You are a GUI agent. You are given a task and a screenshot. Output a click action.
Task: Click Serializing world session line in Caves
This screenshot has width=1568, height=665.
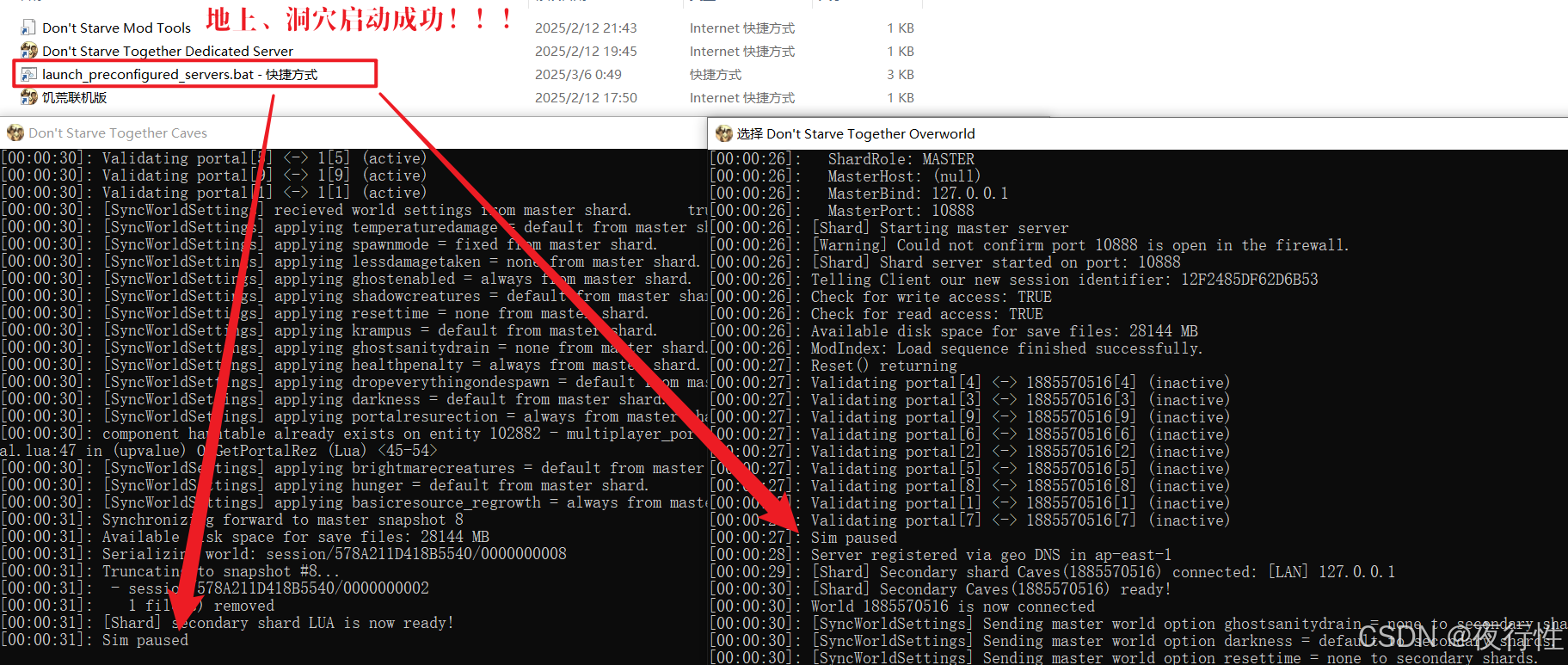pos(284,554)
